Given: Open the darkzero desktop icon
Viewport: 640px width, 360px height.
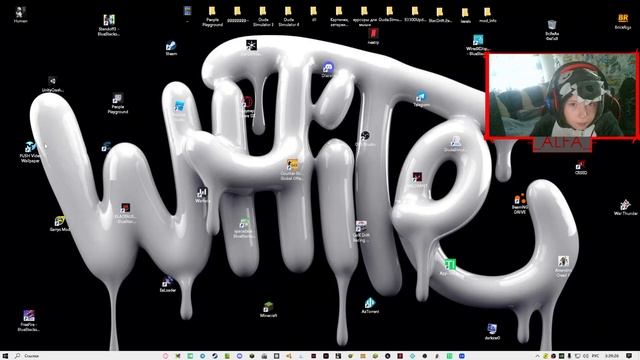Looking at the screenshot, I should click(492, 331).
